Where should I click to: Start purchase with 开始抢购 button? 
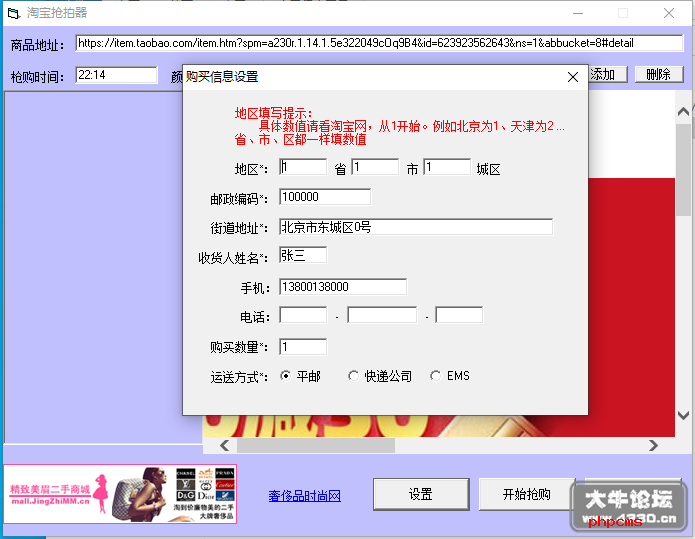tap(527, 494)
